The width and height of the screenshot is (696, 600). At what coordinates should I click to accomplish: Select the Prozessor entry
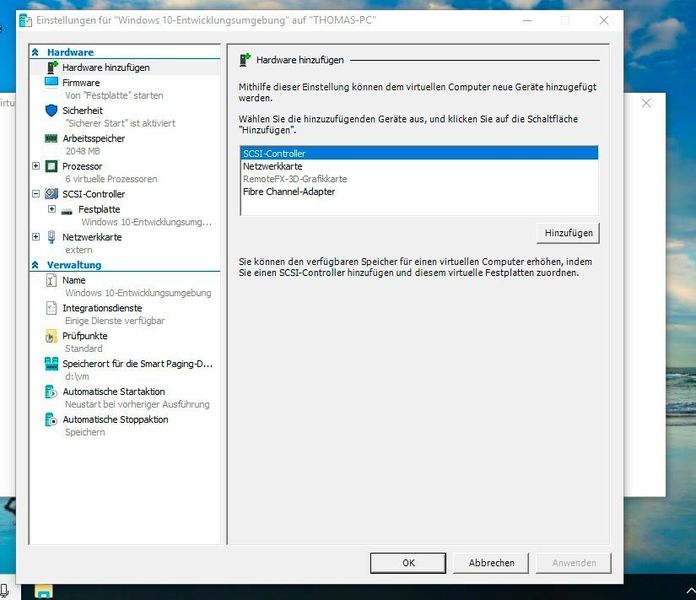pos(82,166)
